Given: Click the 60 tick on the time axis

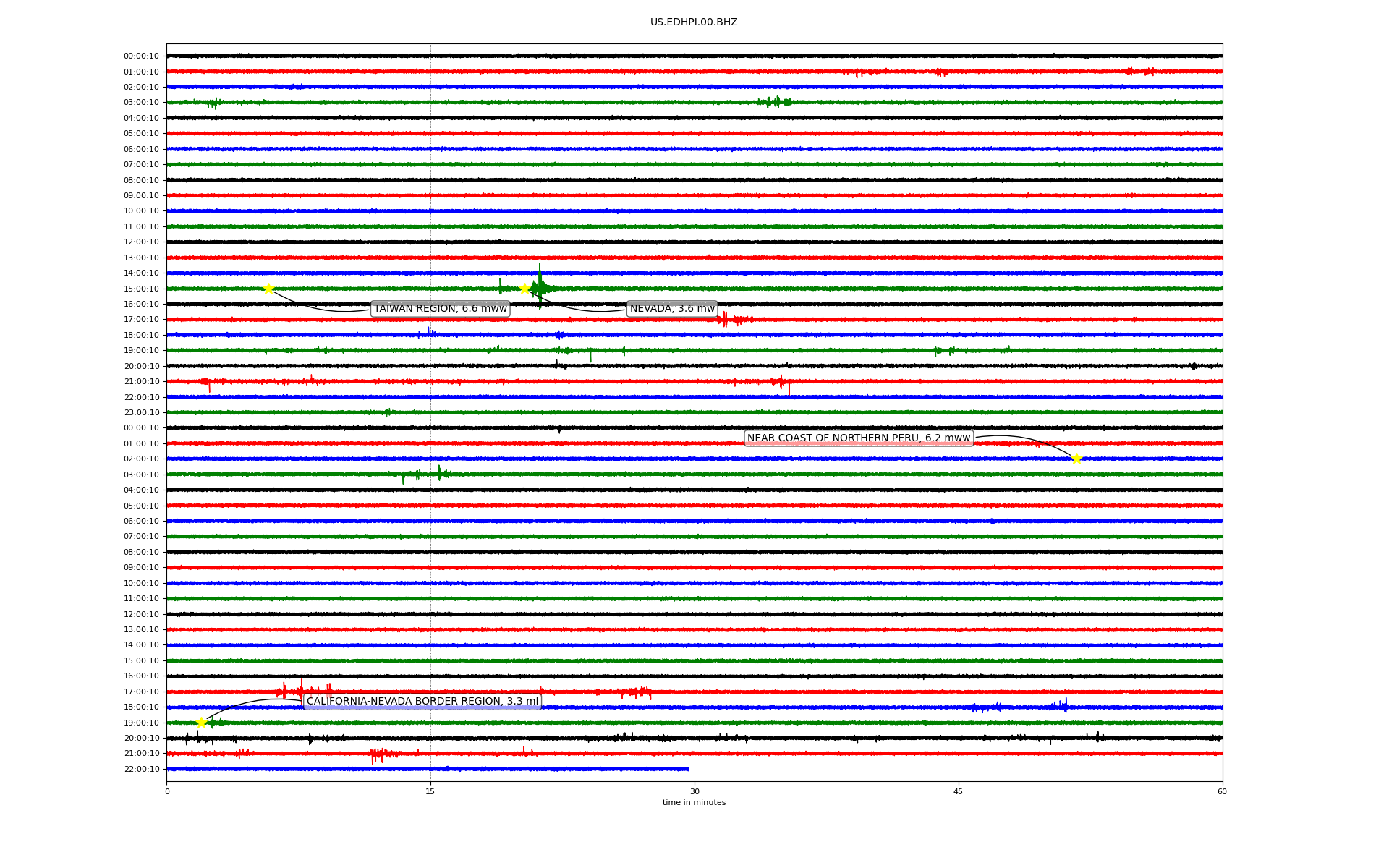Looking at the screenshot, I should tap(1222, 791).
